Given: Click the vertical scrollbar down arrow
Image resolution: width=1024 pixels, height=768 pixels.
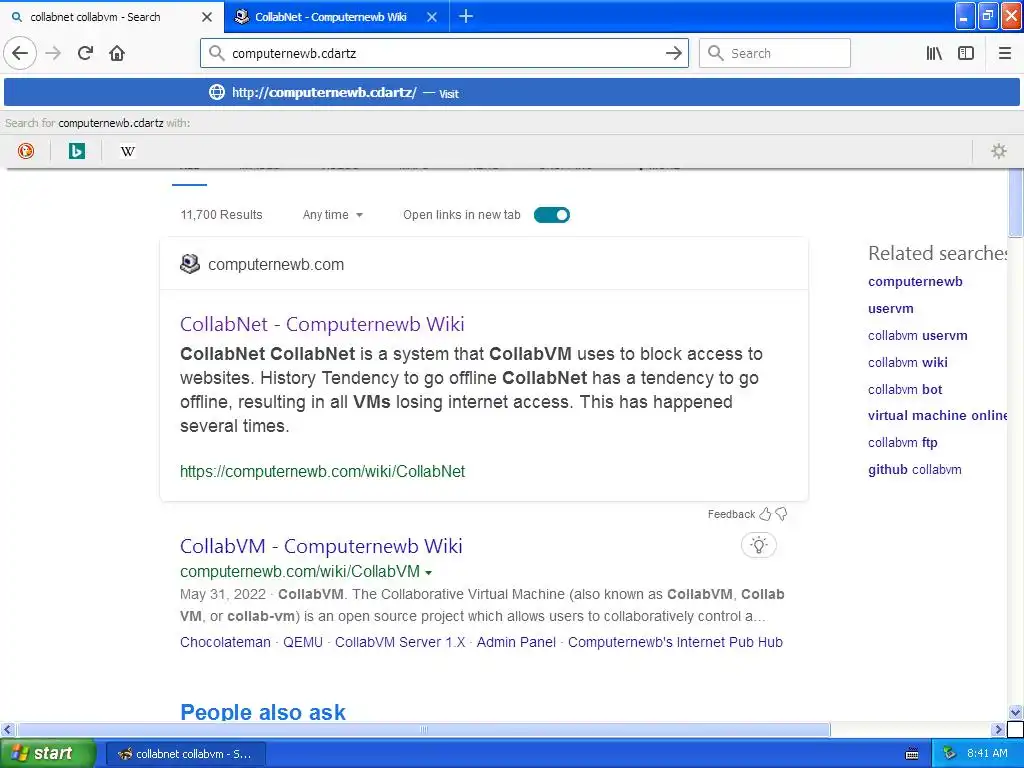Looking at the screenshot, I should coord(1015,712).
